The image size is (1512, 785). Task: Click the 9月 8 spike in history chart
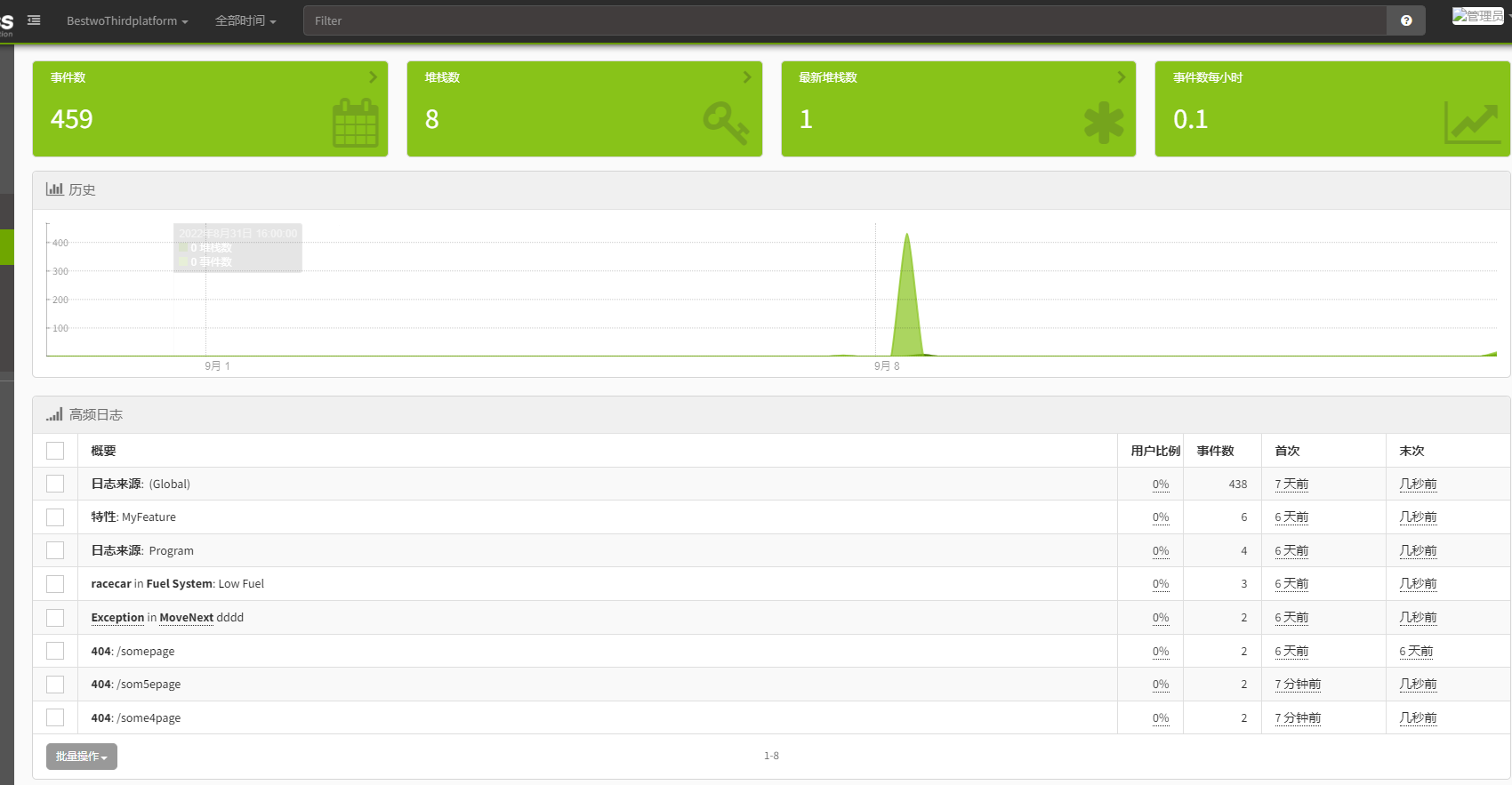pyautogui.click(x=906, y=293)
